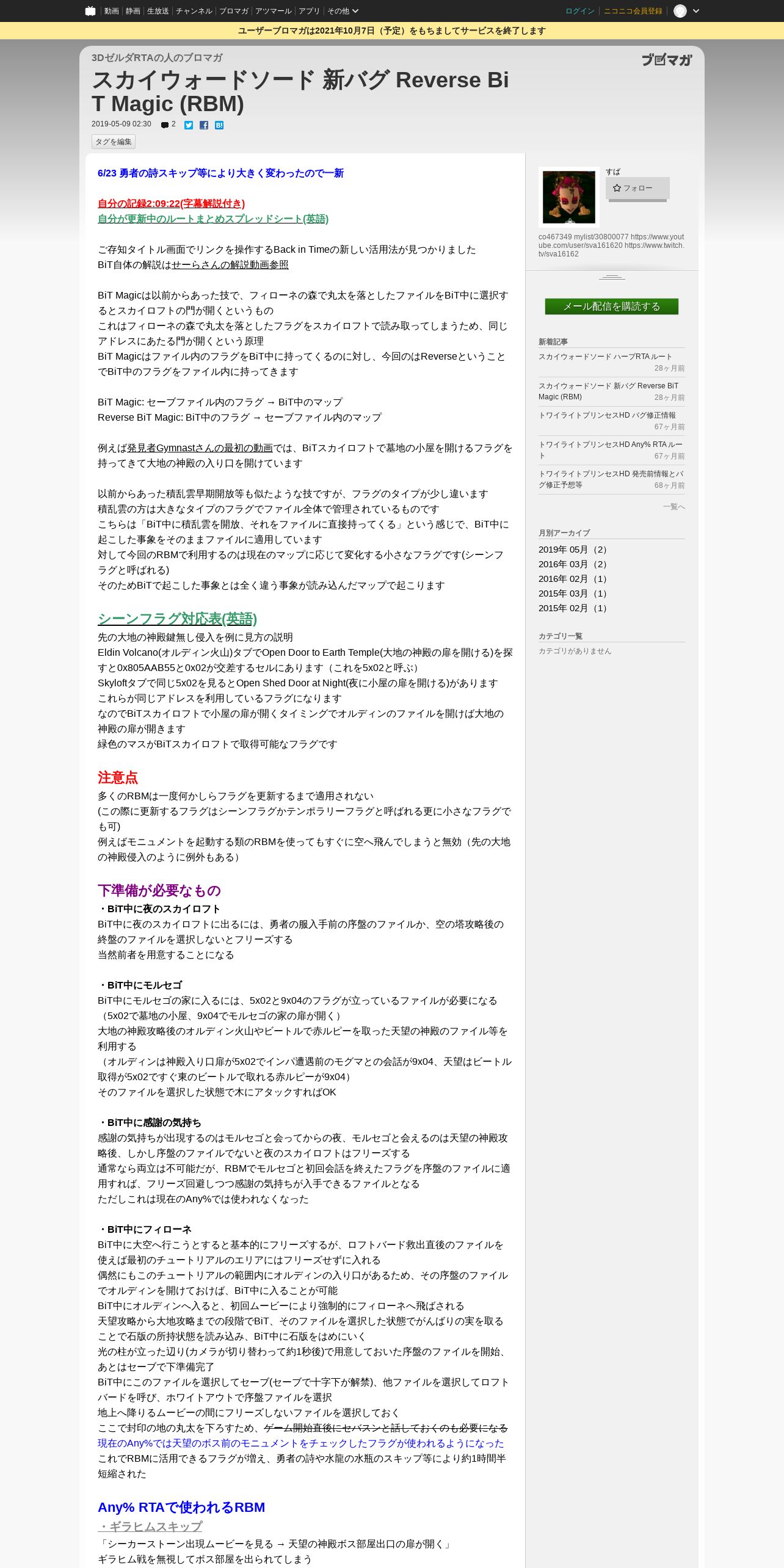Image resolution: width=784 pixels, height=1568 pixels.
Task: Expand the その他 menu
Action: tap(343, 11)
